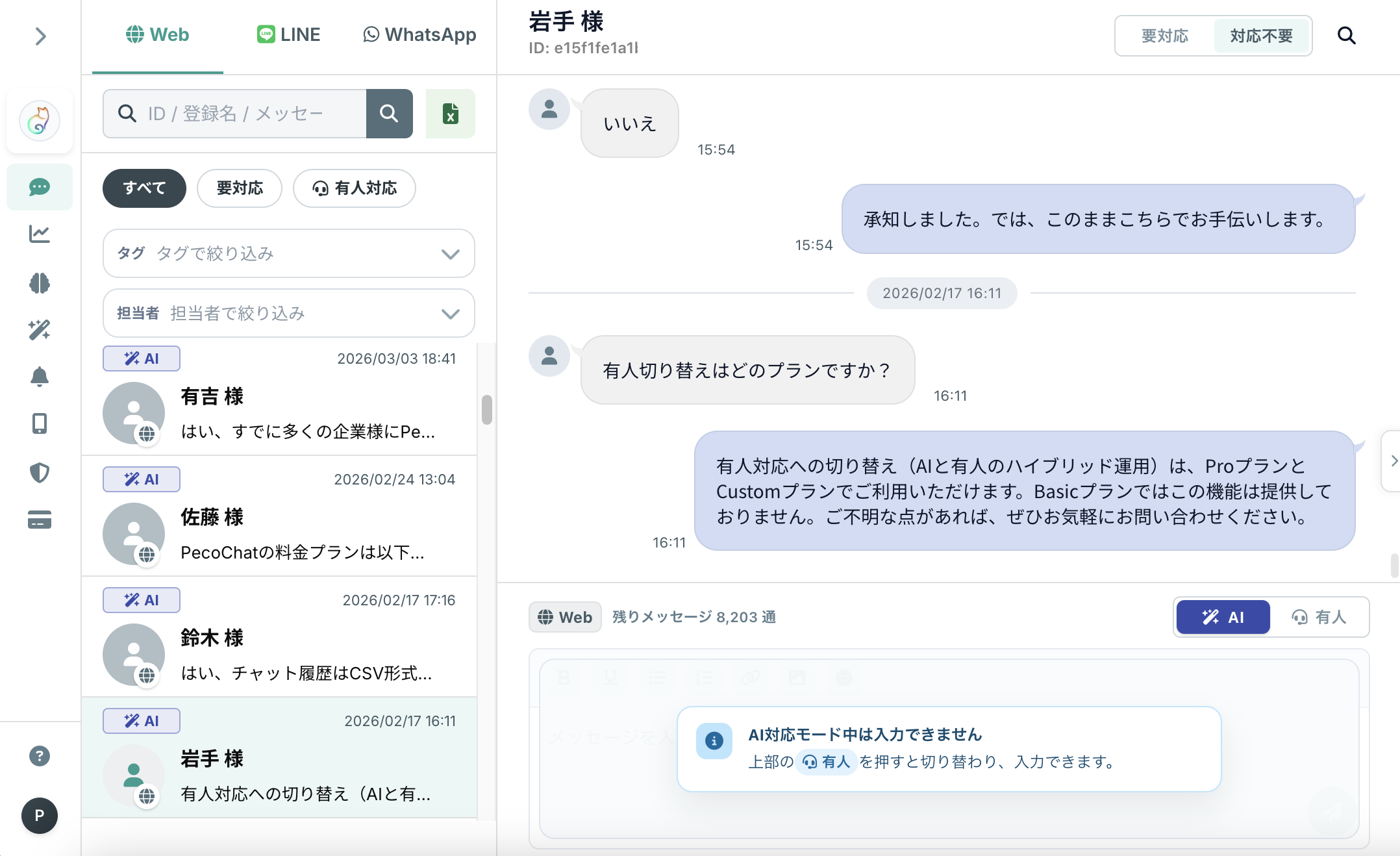Expand the left sidebar chevron
This screenshot has width=1400, height=856.
tap(40, 36)
